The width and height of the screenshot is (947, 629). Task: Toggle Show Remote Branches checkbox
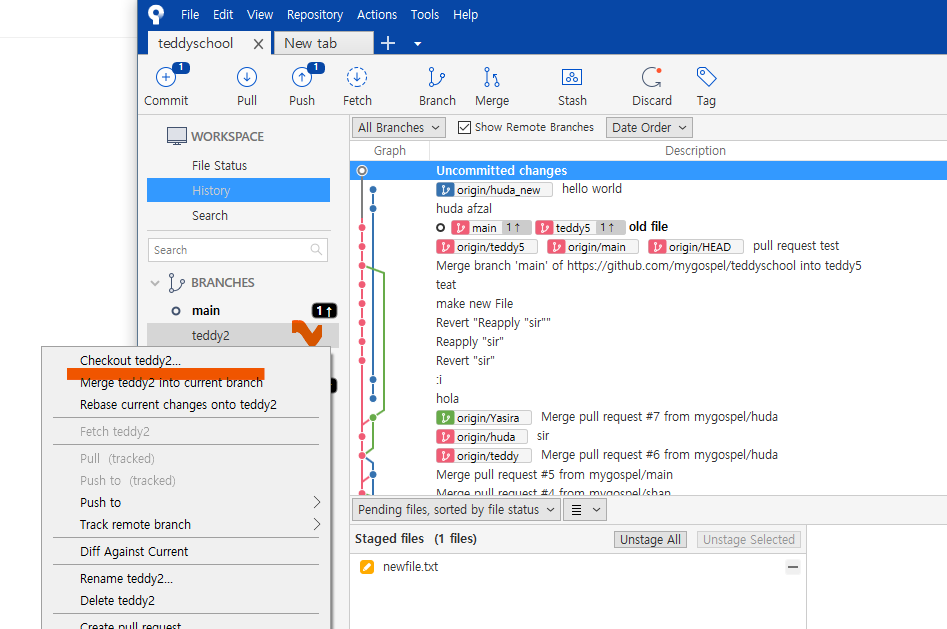pos(464,127)
